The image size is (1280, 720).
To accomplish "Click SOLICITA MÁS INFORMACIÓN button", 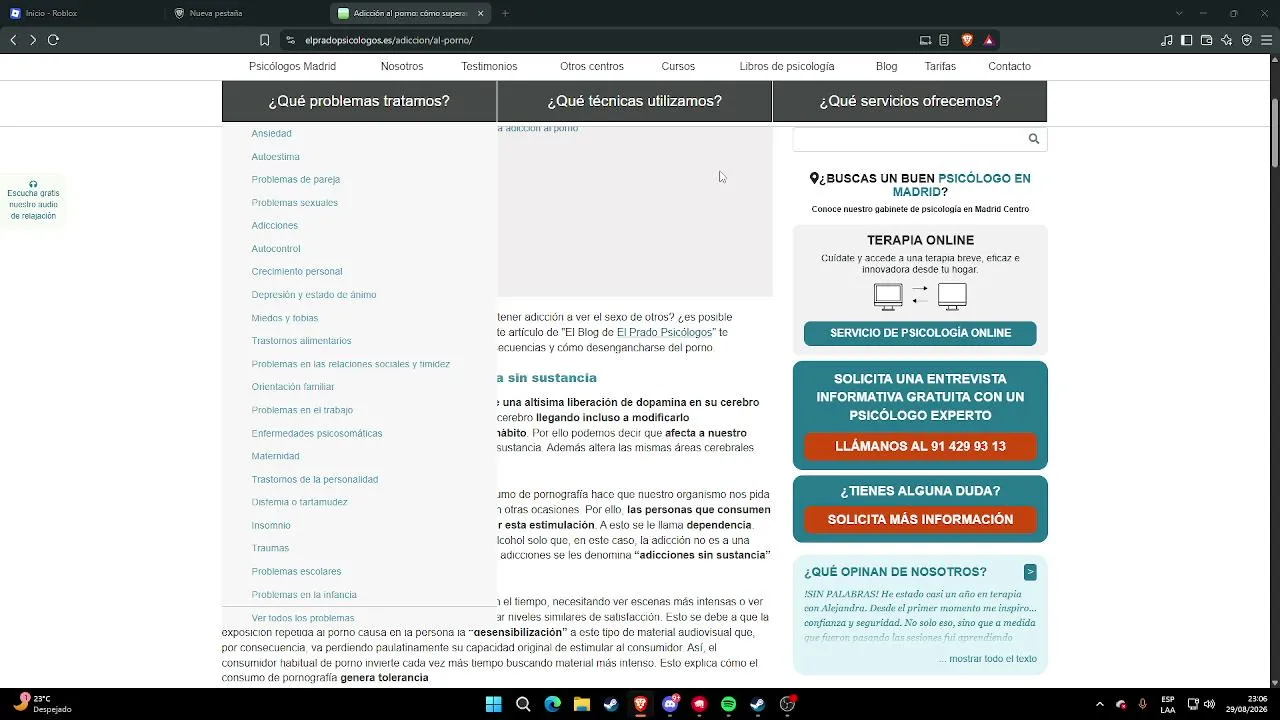I will pos(920,519).
